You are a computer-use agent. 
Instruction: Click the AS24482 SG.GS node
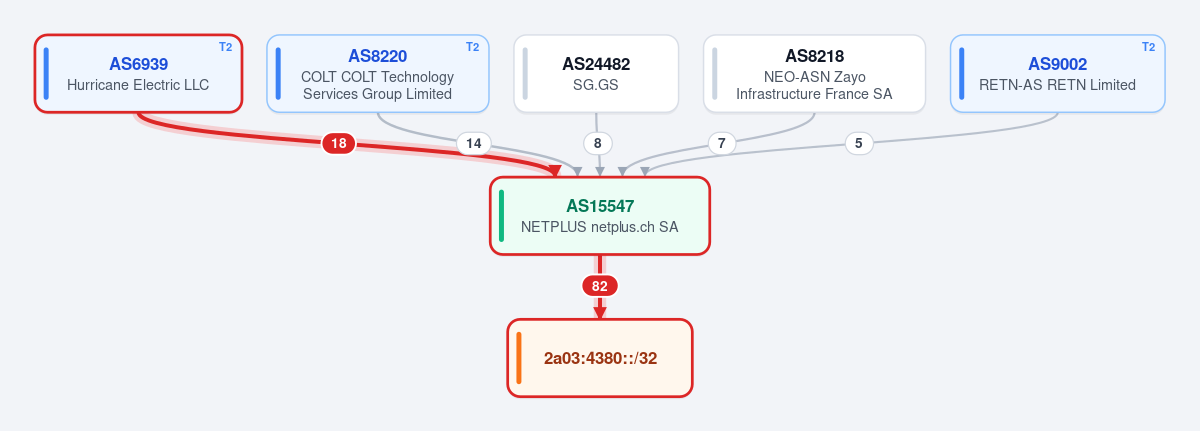point(596,73)
